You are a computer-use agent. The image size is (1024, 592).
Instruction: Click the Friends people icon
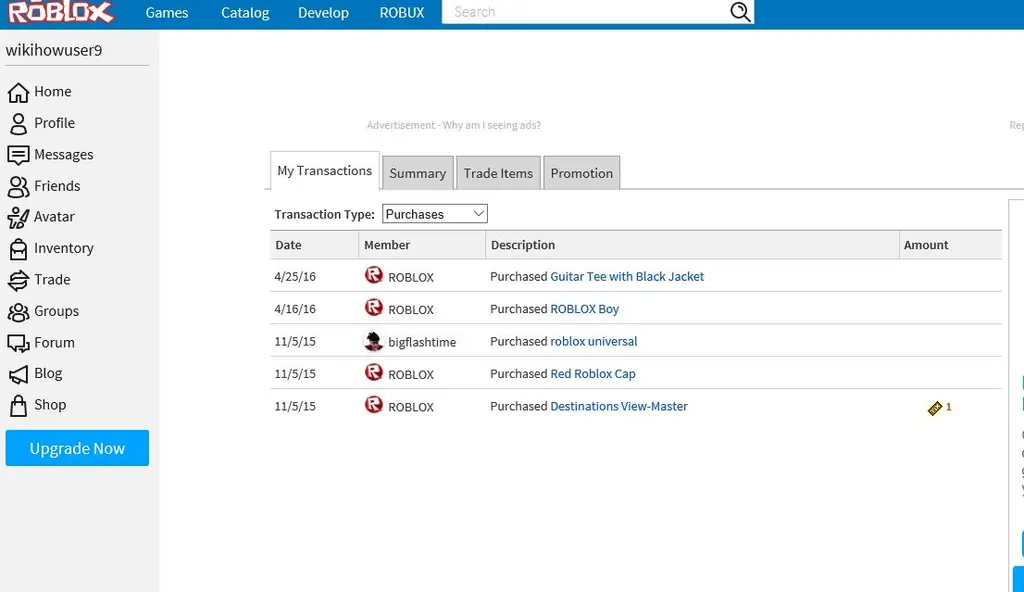pyautogui.click(x=18, y=187)
